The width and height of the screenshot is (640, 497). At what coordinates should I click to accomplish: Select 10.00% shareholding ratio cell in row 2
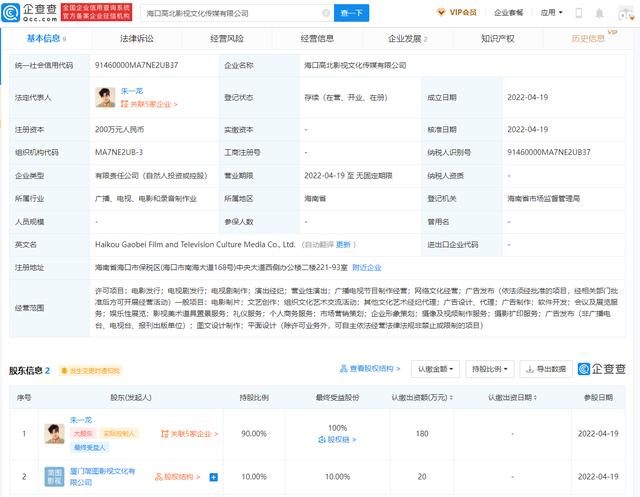coord(253,477)
